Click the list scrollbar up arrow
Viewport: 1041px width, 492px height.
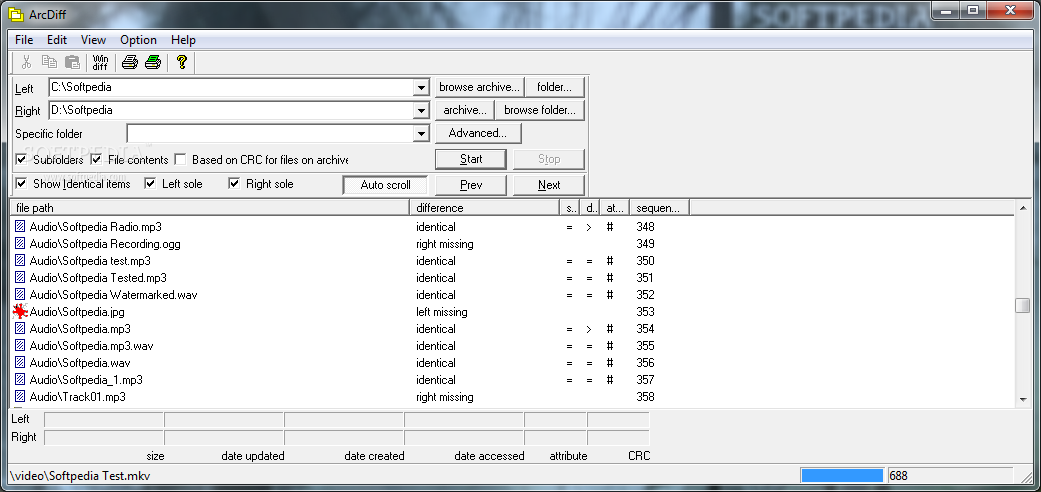pyautogui.click(x=1022, y=208)
